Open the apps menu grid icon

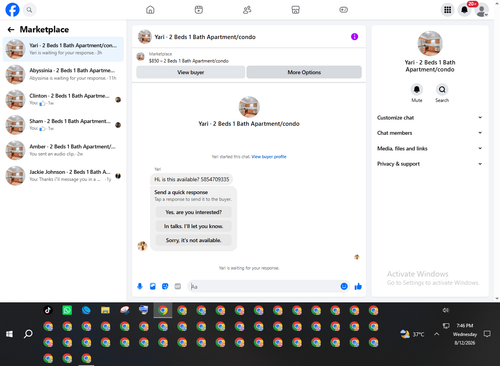pos(447,10)
